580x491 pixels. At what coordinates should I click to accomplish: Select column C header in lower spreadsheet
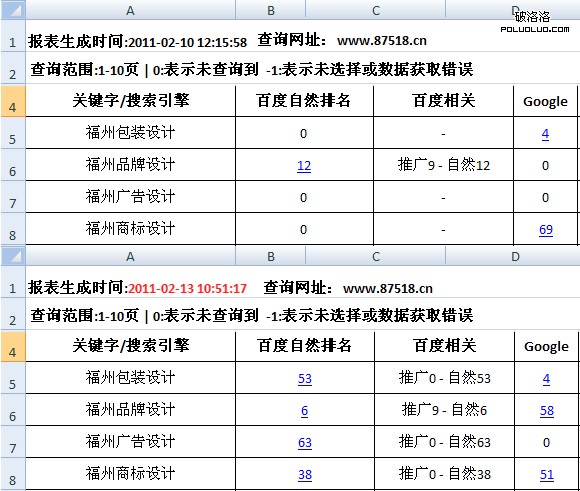(376, 256)
